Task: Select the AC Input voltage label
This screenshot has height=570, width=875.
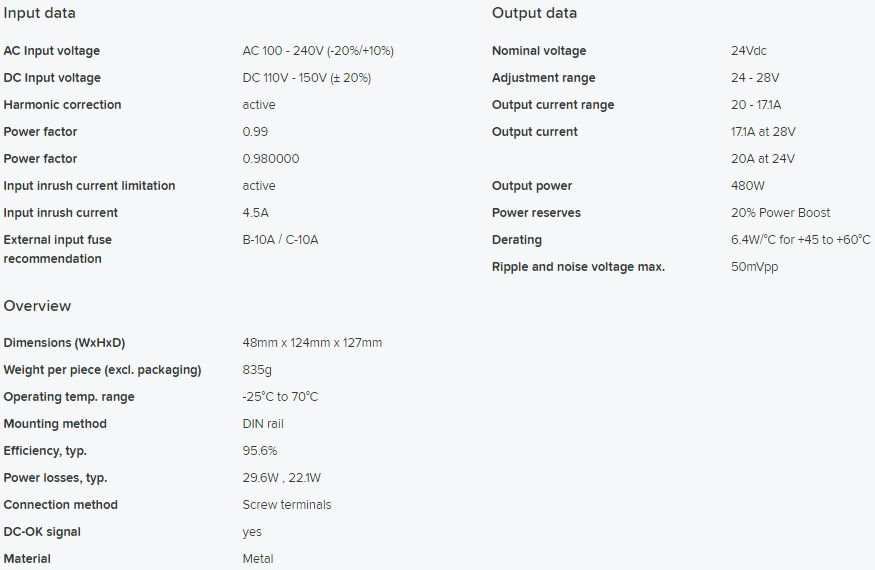Action: pyautogui.click(x=52, y=51)
